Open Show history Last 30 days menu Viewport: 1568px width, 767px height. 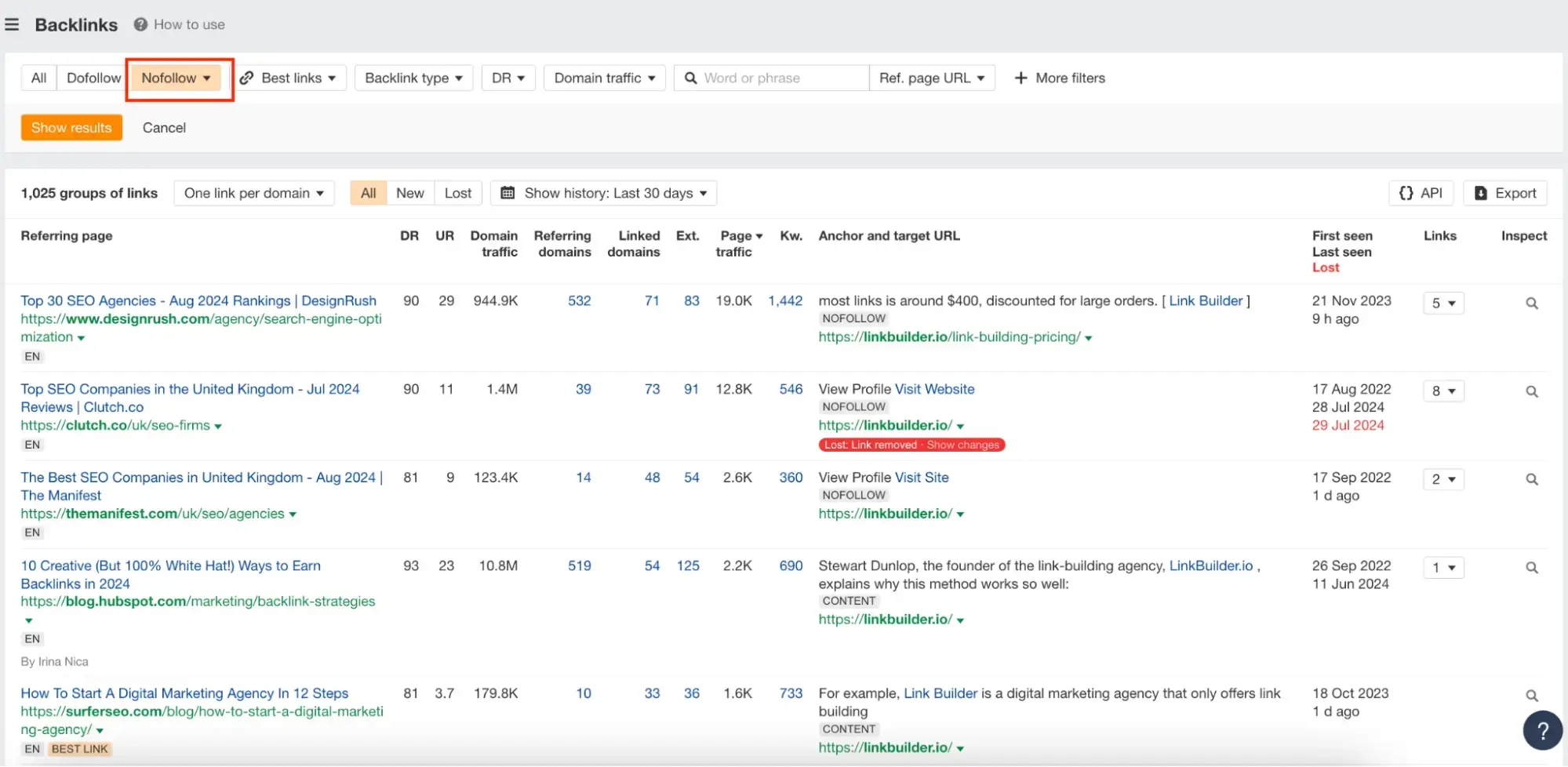603,193
